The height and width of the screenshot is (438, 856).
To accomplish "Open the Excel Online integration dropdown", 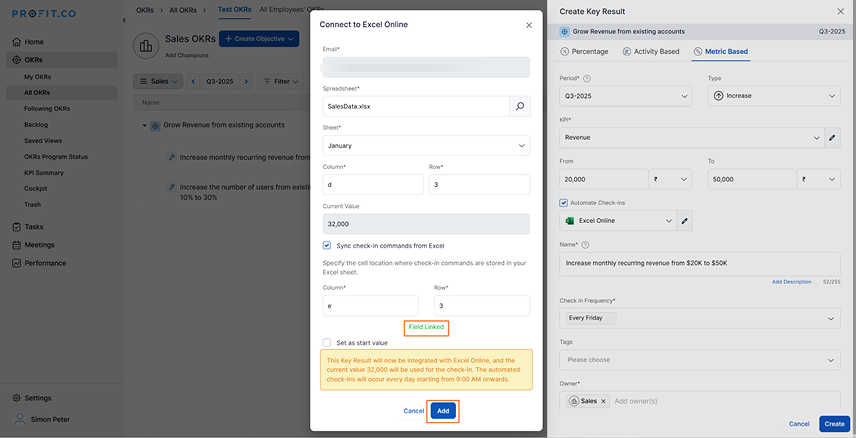I will point(618,221).
